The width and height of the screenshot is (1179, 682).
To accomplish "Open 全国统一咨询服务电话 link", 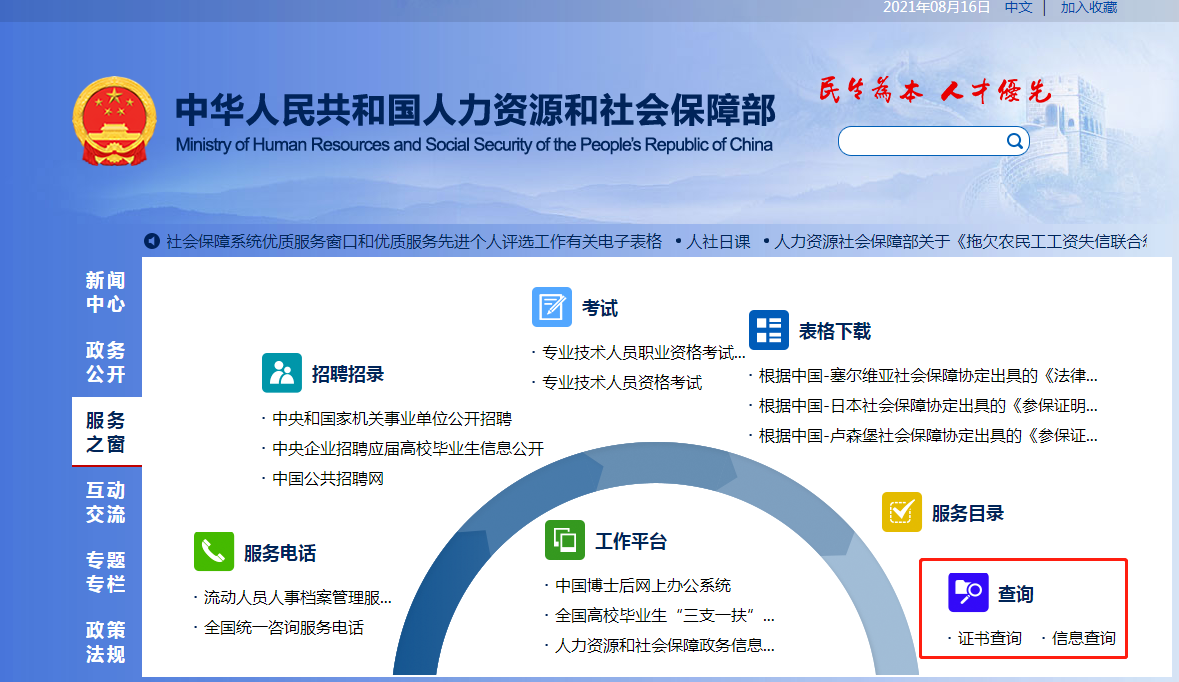I will (x=283, y=628).
